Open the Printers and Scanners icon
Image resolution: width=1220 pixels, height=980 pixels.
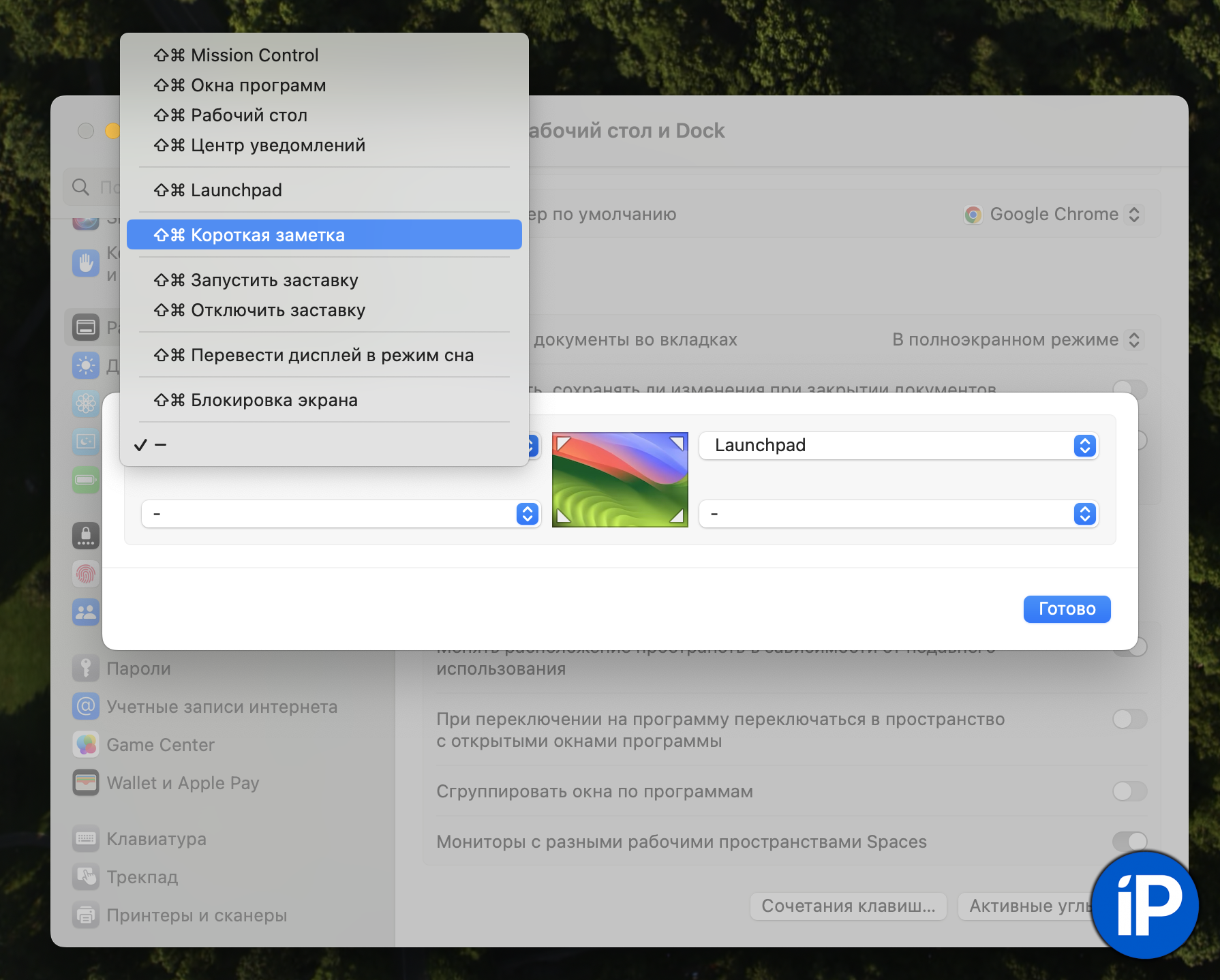point(86,915)
